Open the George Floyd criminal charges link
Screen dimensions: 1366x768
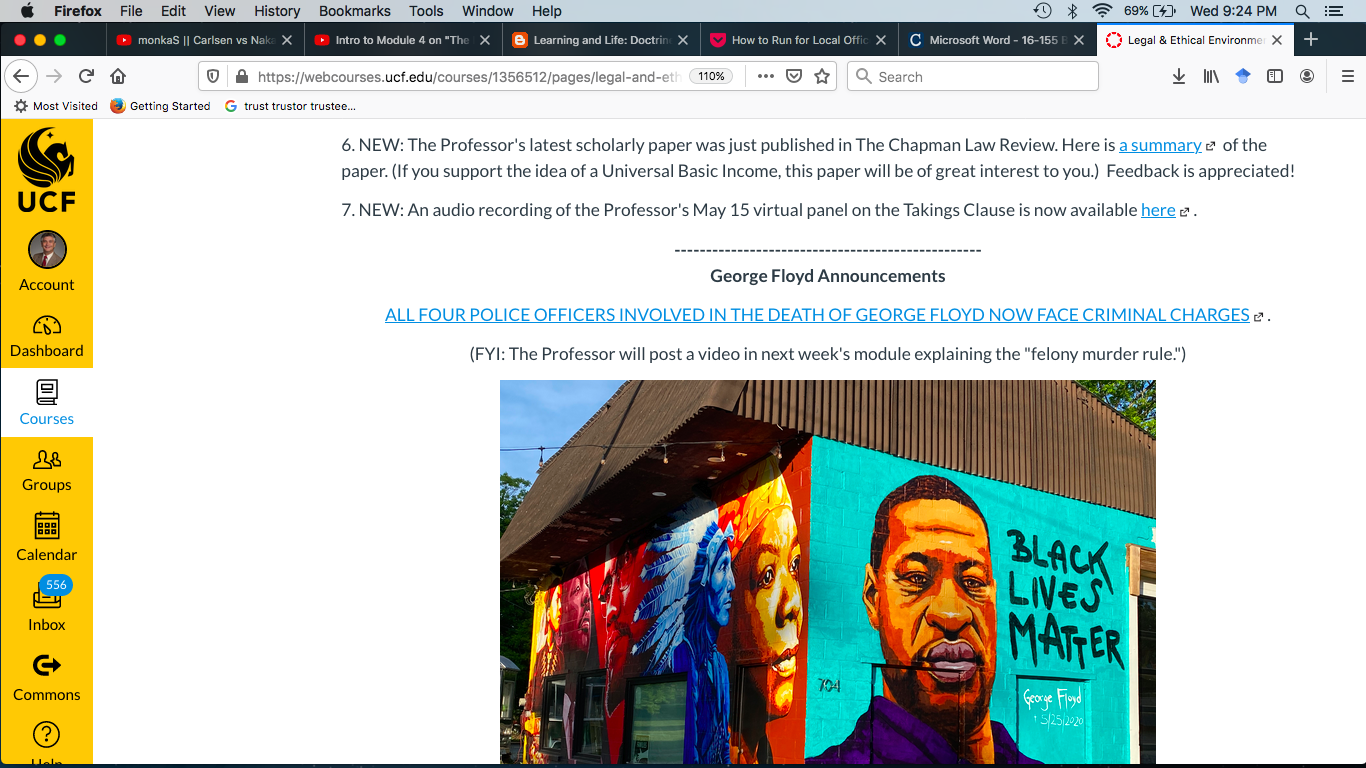point(817,315)
